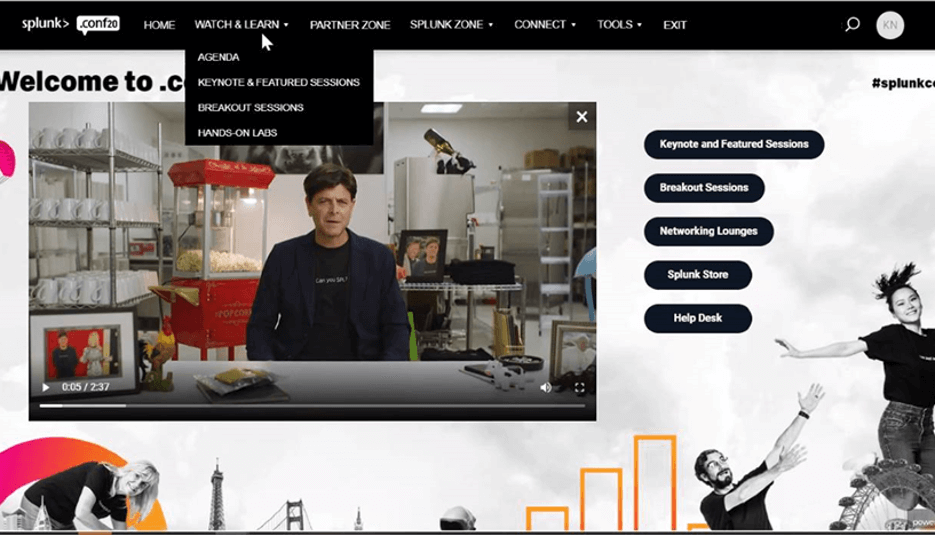The image size is (935, 536).
Task: Open PARTNER ZONE in navigation
Action: pyautogui.click(x=350, y=25)
